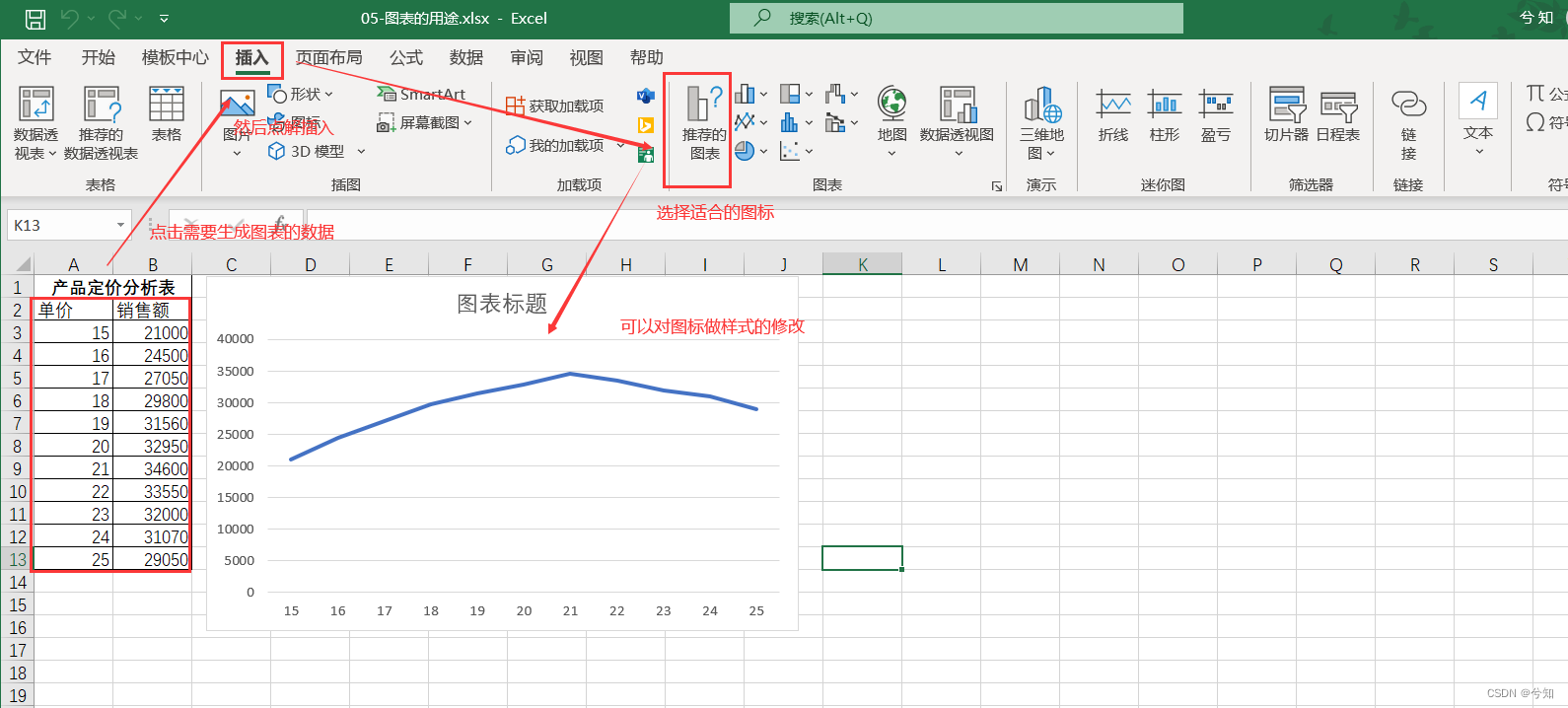Switch to the 页面布局 tab
The image size is (1568, 708).
[x=328, y=57]
